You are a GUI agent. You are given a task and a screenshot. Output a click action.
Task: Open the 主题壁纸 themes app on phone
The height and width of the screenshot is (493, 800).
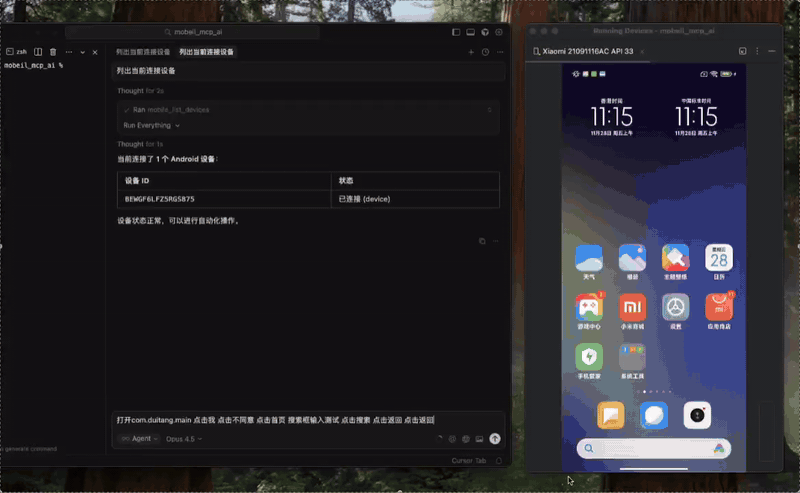pyautogui.click(x=676, y=262)
